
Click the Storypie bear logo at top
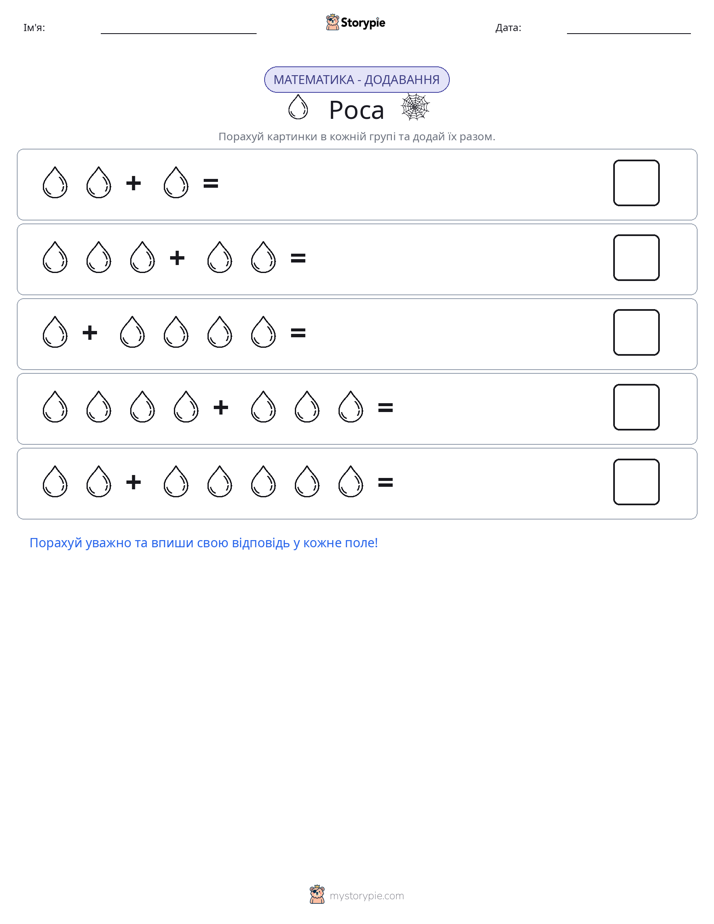pos(332,22)
